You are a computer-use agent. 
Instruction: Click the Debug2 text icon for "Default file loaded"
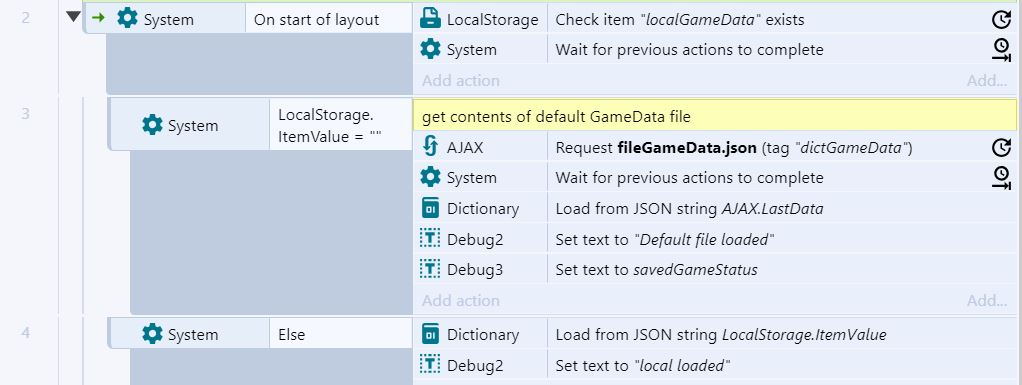coord(430,239)
